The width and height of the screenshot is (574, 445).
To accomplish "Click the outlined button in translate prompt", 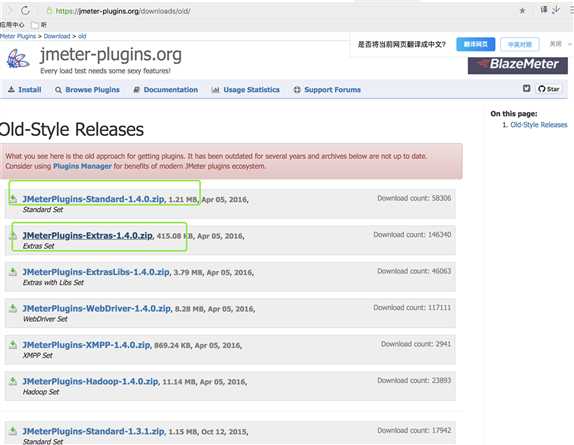I will (x=520, y=44).
